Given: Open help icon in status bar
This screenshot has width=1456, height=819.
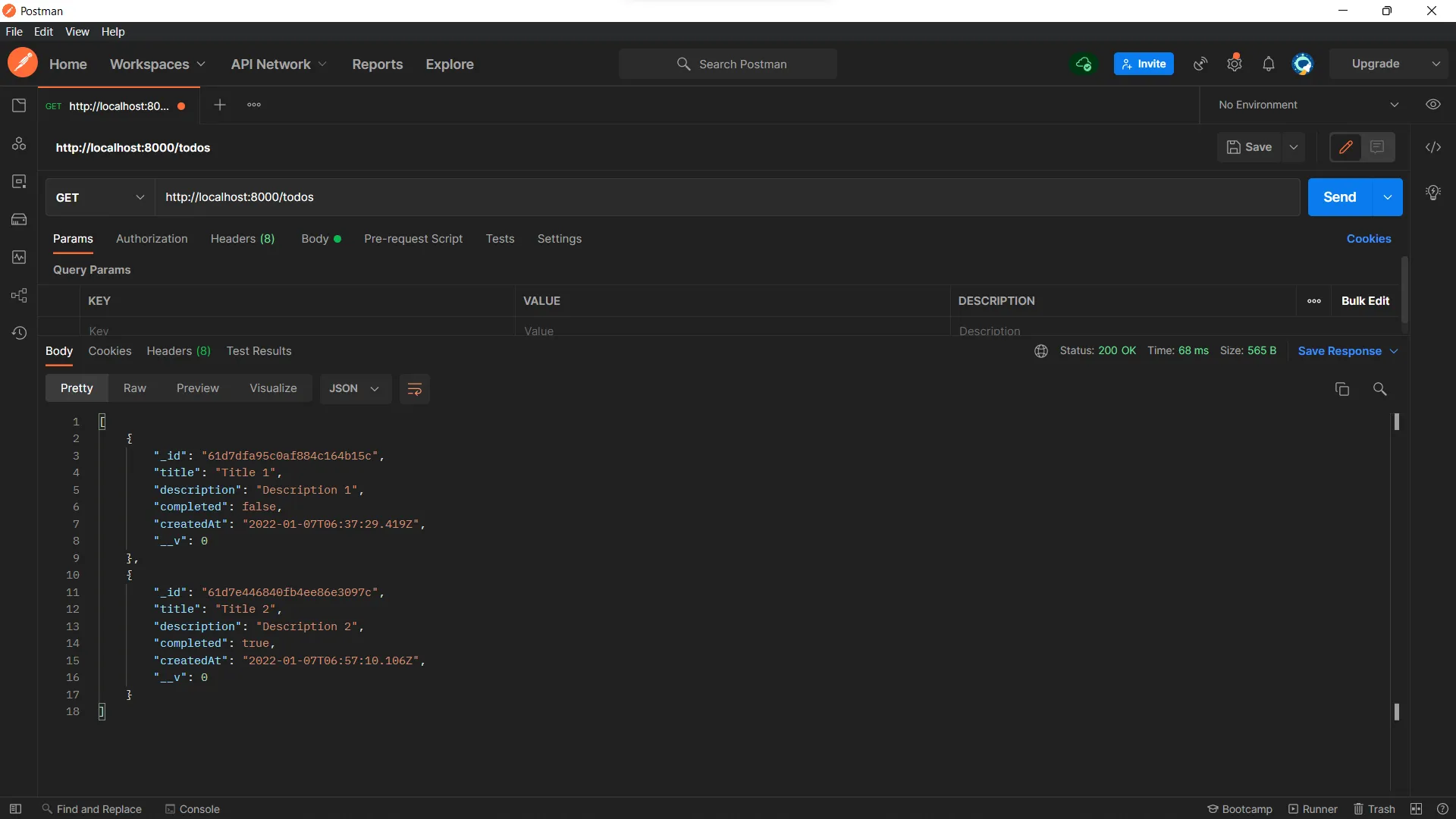Looking at the screenshot, I should tap(1442, 809).
